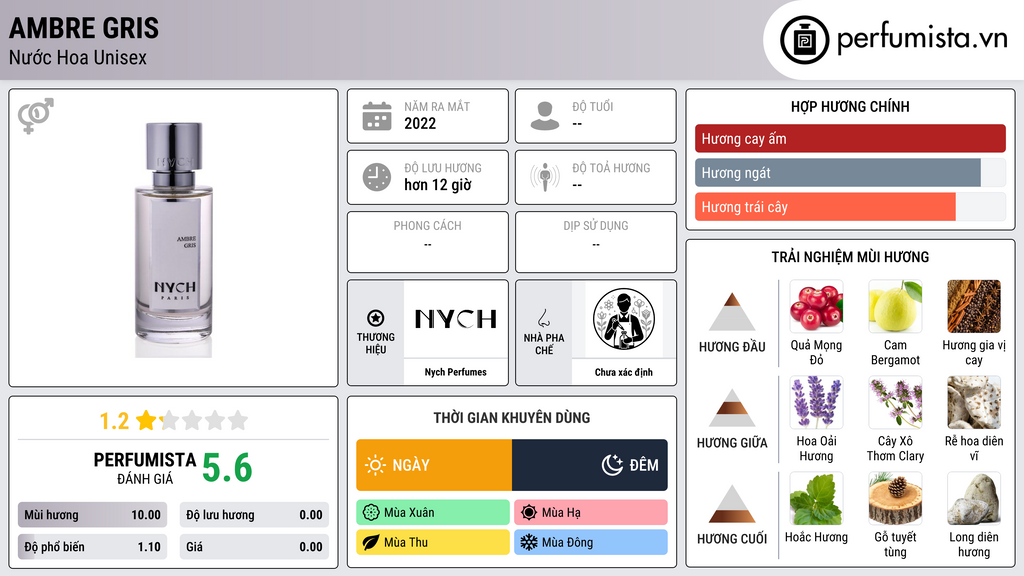1024x576 pixels.
Task: Click the NYCH brand logo
Action: (x=456, y=319)
